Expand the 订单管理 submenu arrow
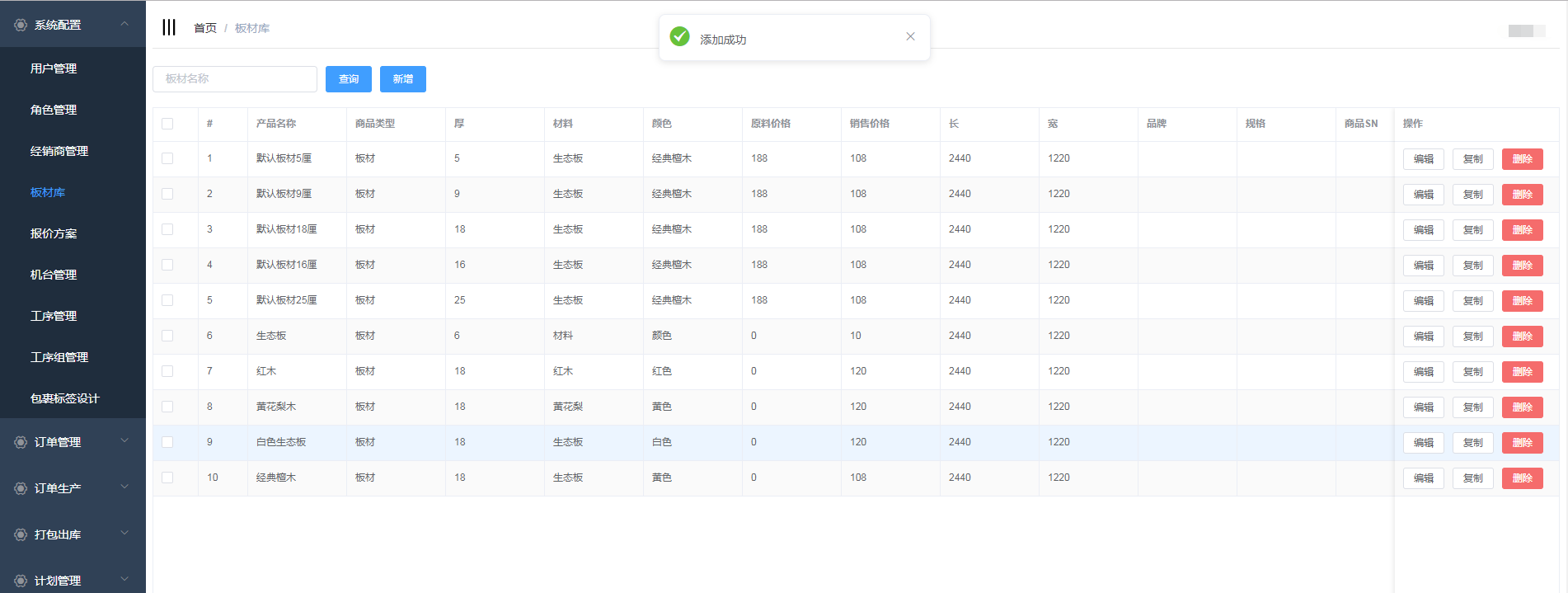This screenshot has width=1568, height=593. (124, 441)
